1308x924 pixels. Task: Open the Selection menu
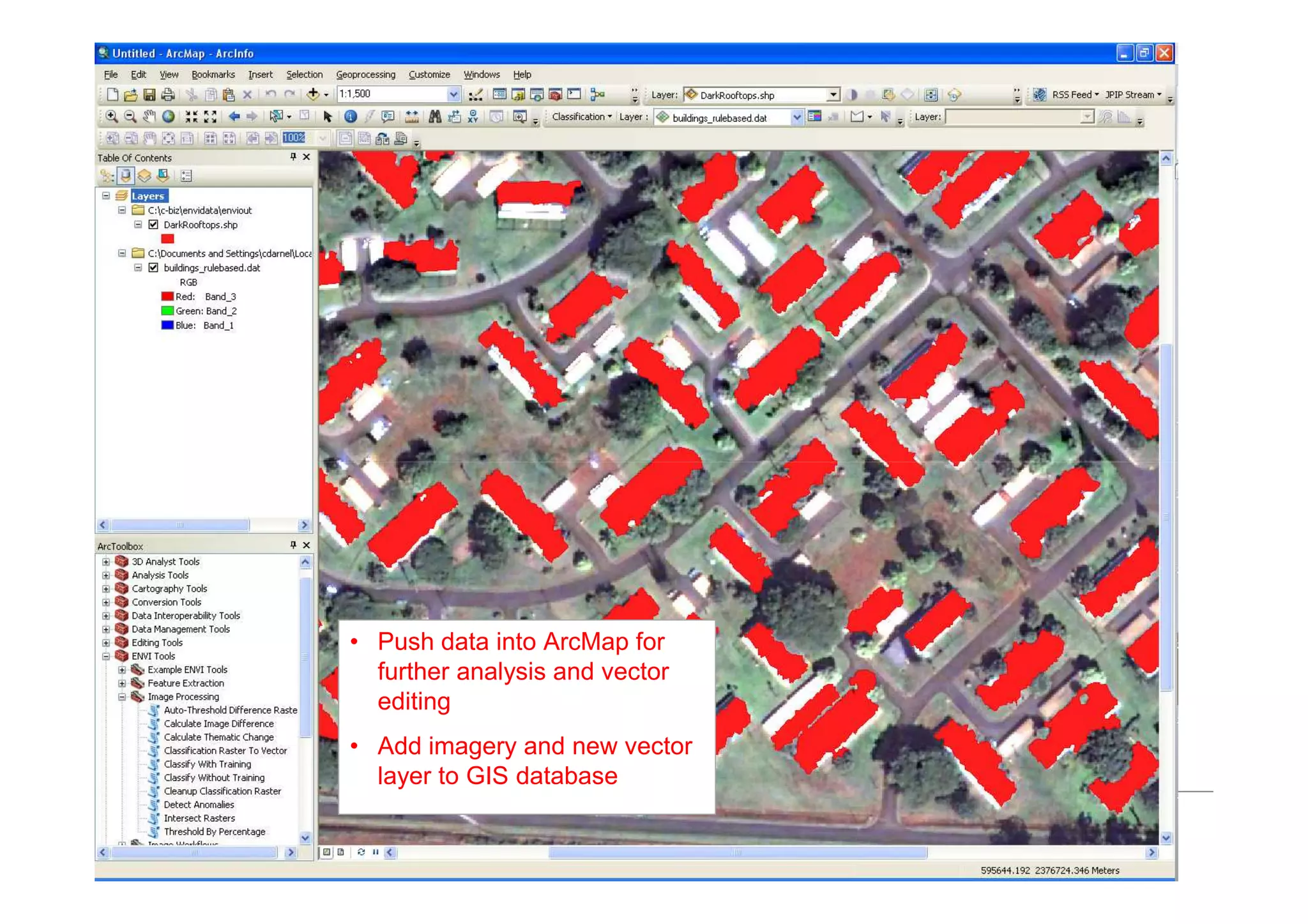(x=305, y=75)
